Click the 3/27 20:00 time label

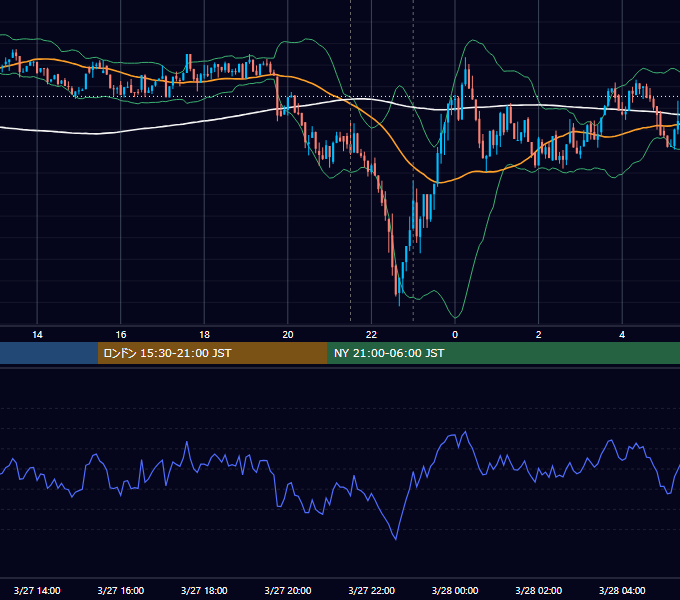[x=288, y=590]
